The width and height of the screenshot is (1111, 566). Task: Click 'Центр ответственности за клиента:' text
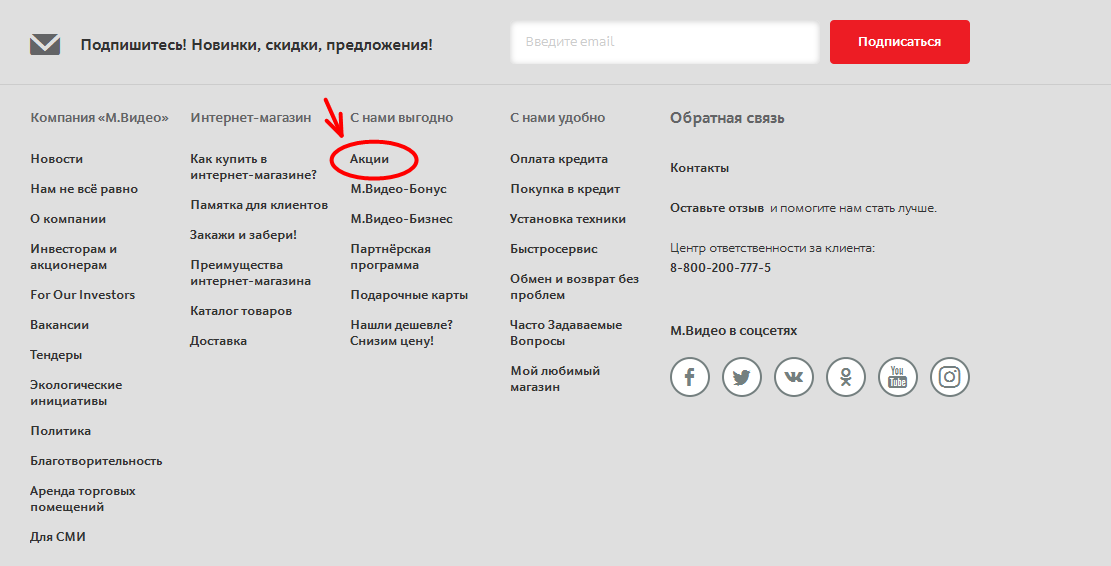point(772,248)
